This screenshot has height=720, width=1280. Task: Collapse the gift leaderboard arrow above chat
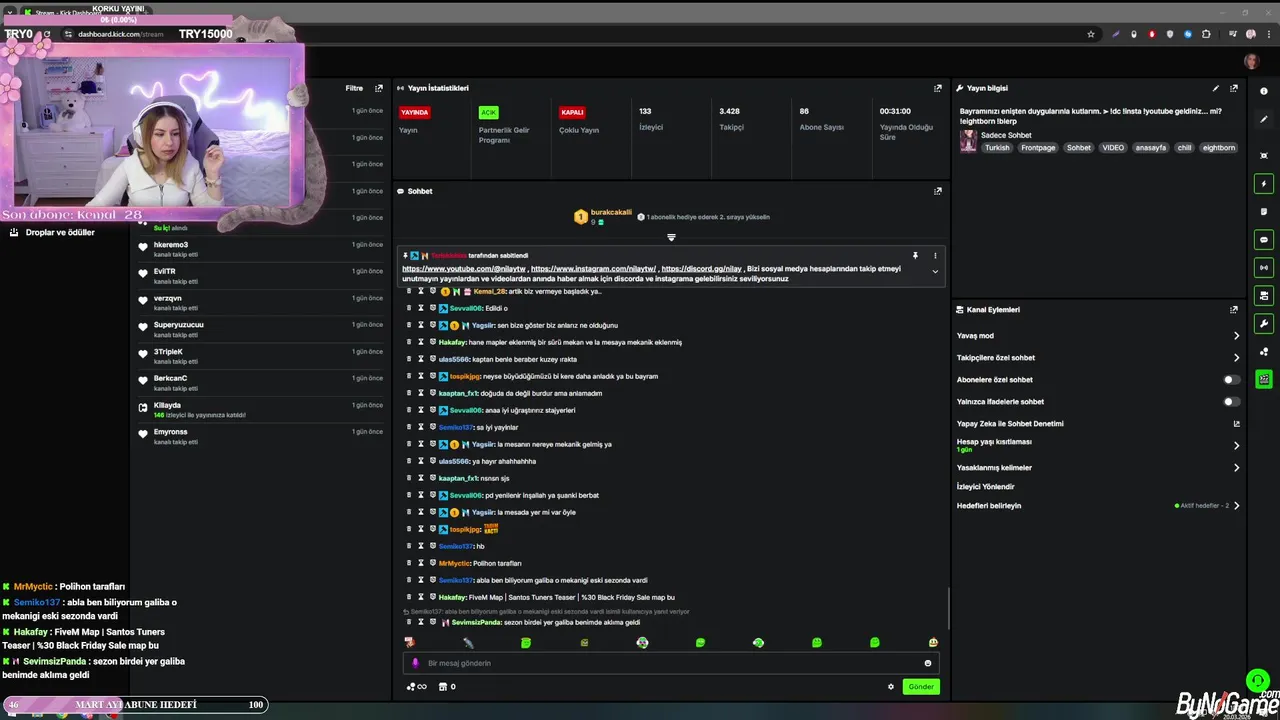[x=671, y=238]
